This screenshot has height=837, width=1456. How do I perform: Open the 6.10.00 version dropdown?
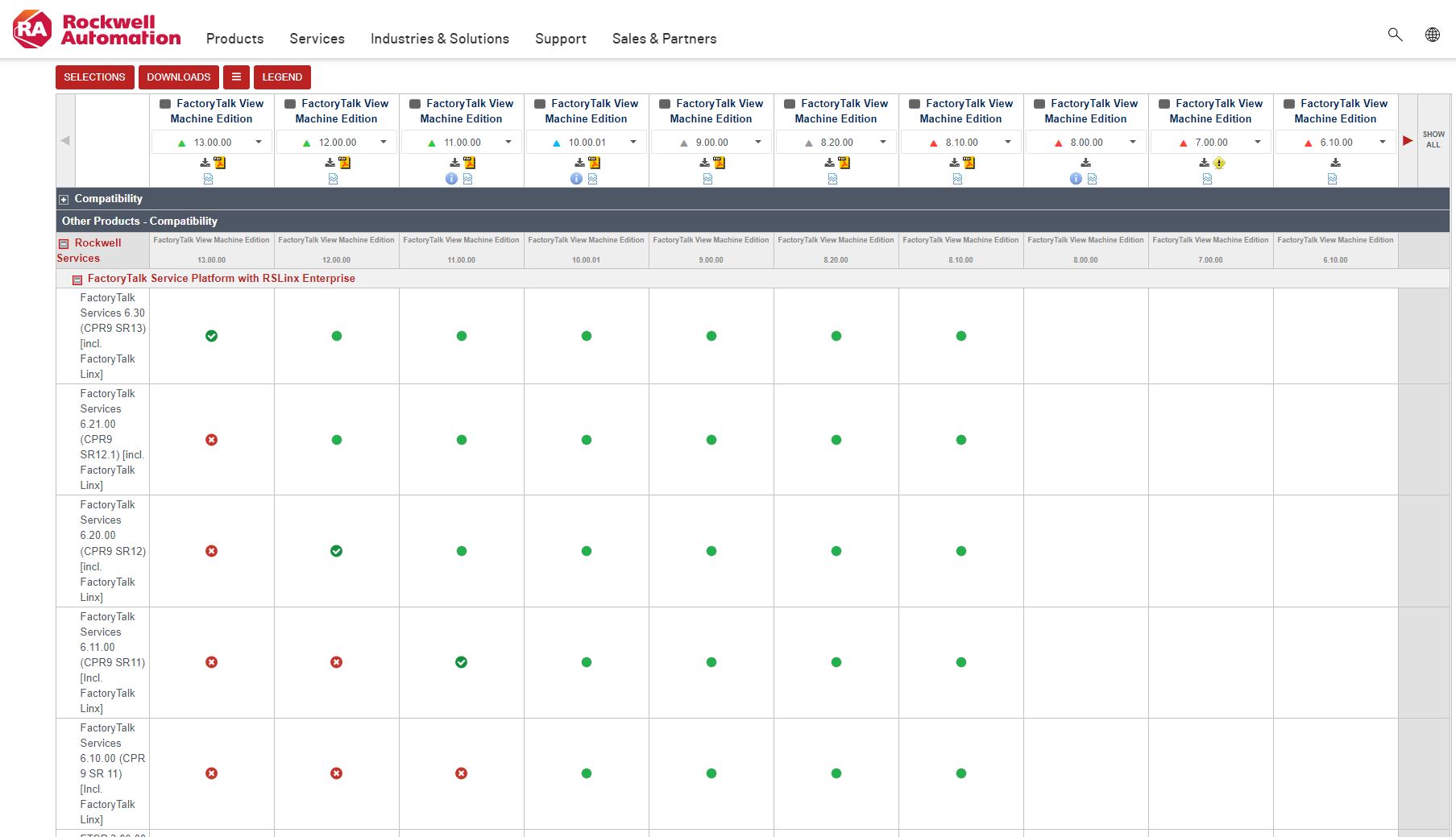point(1336,143)
